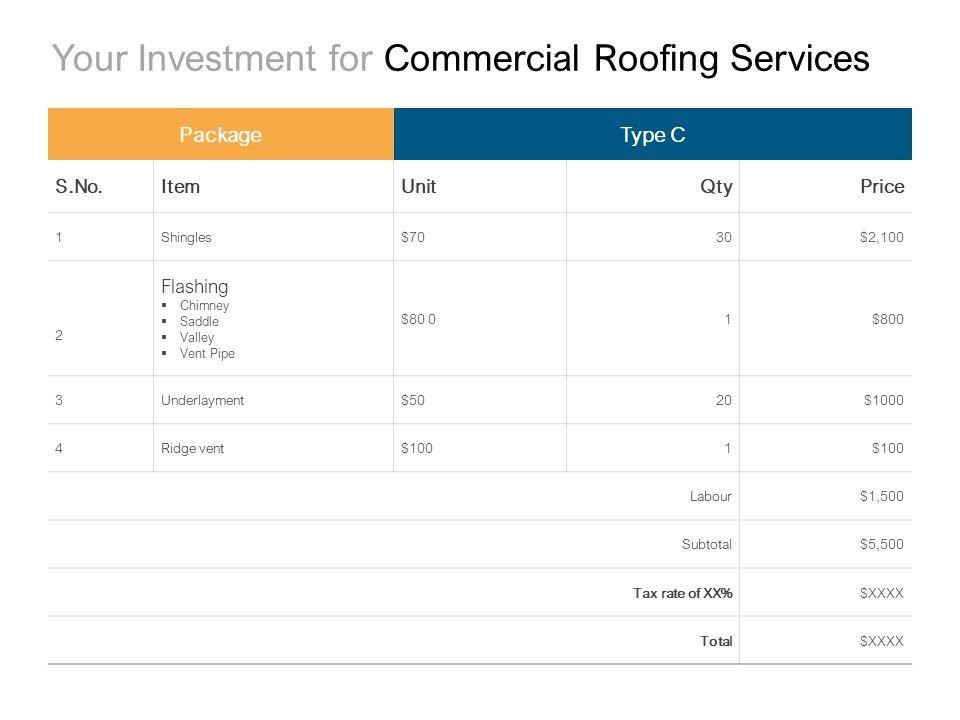Image resolution: width=960 pixels, height=720 pixels.
Task: Click the $100 Ridge vent unit price
Action: pos(415,448)
